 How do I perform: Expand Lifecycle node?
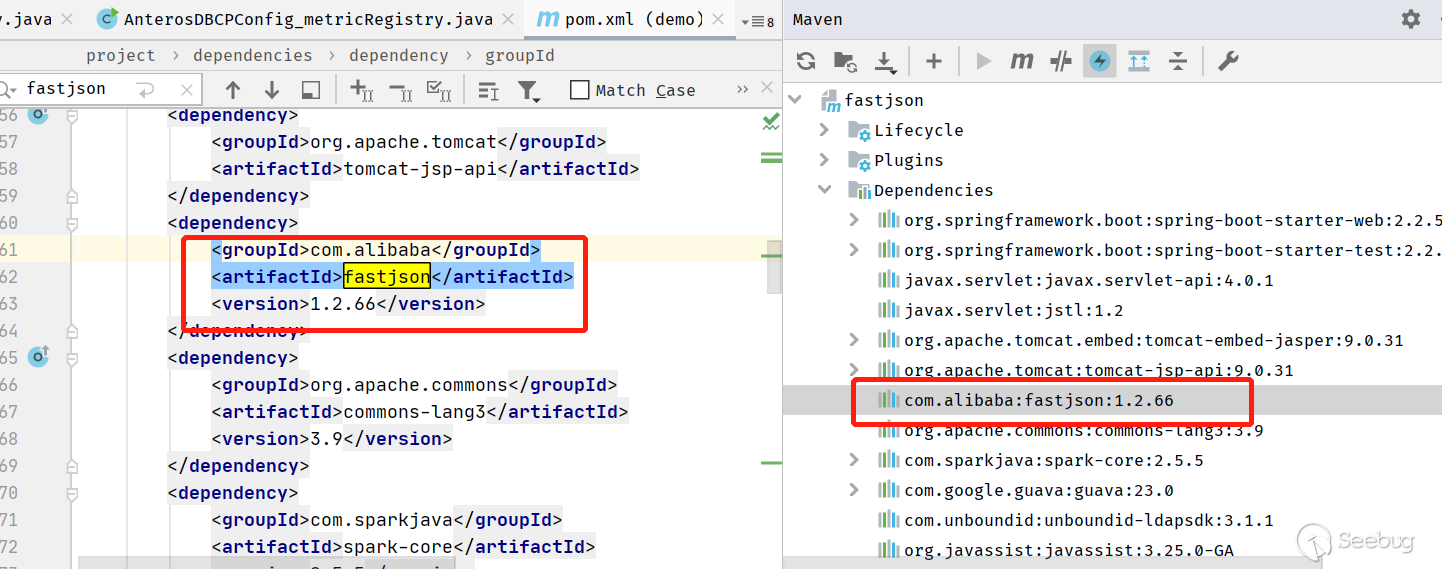click(825, 130)
